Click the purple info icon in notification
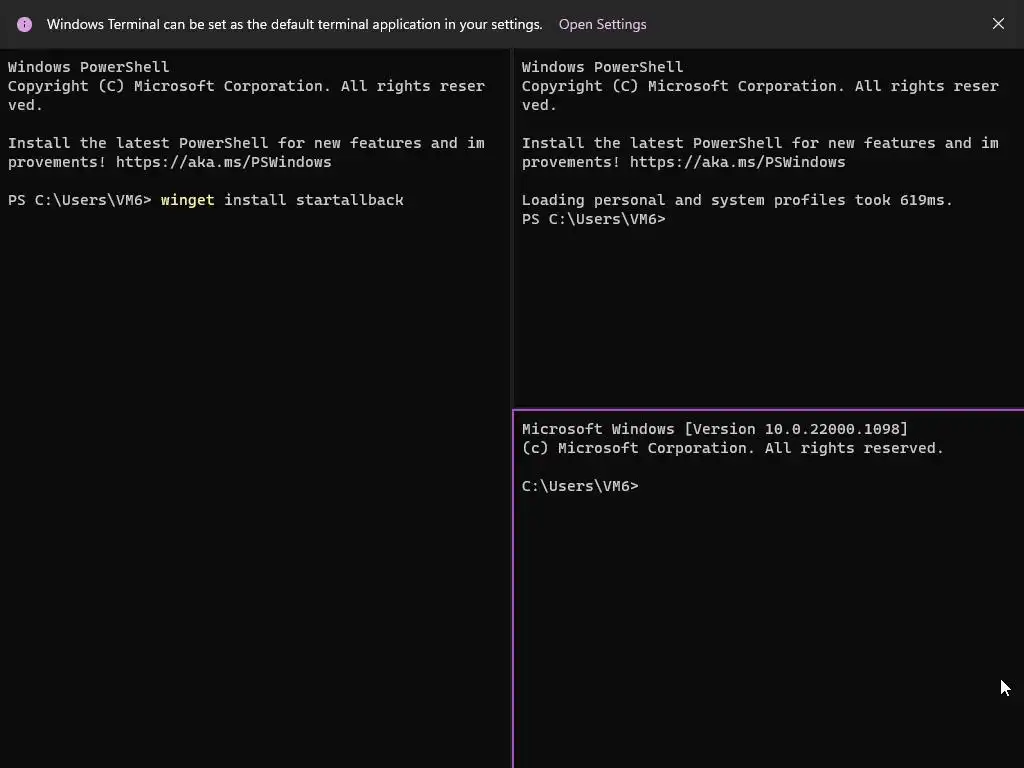The width and height of the screenshot is (1024, 768). click(x=24, y=24)
